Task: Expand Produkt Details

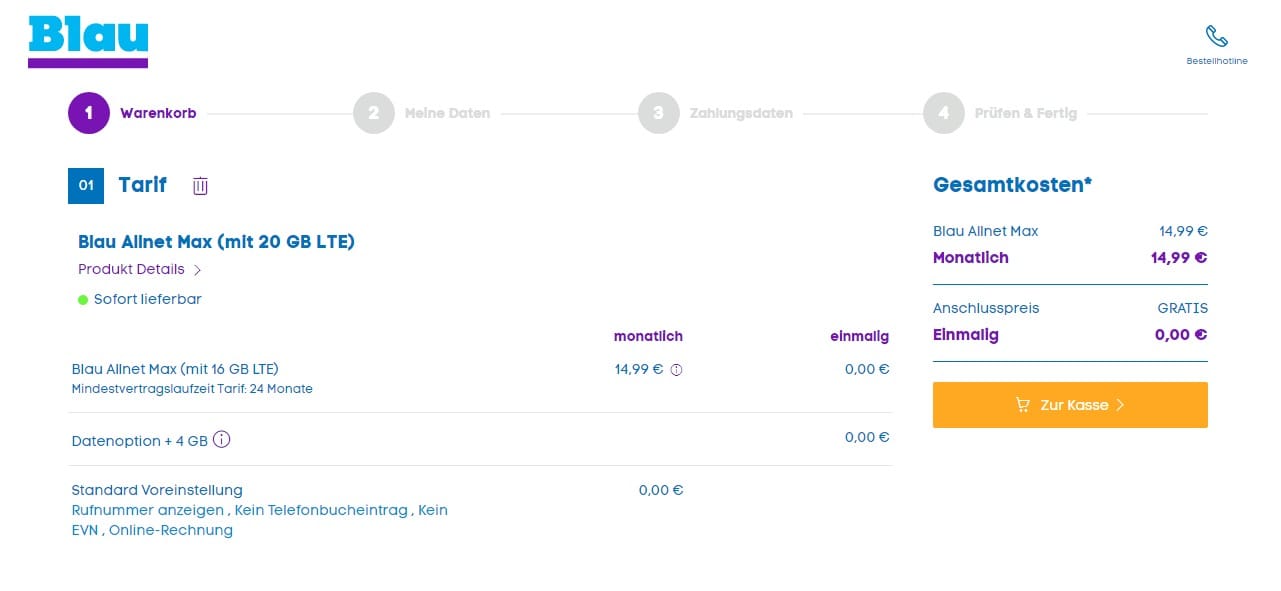Action: [140, 269]
